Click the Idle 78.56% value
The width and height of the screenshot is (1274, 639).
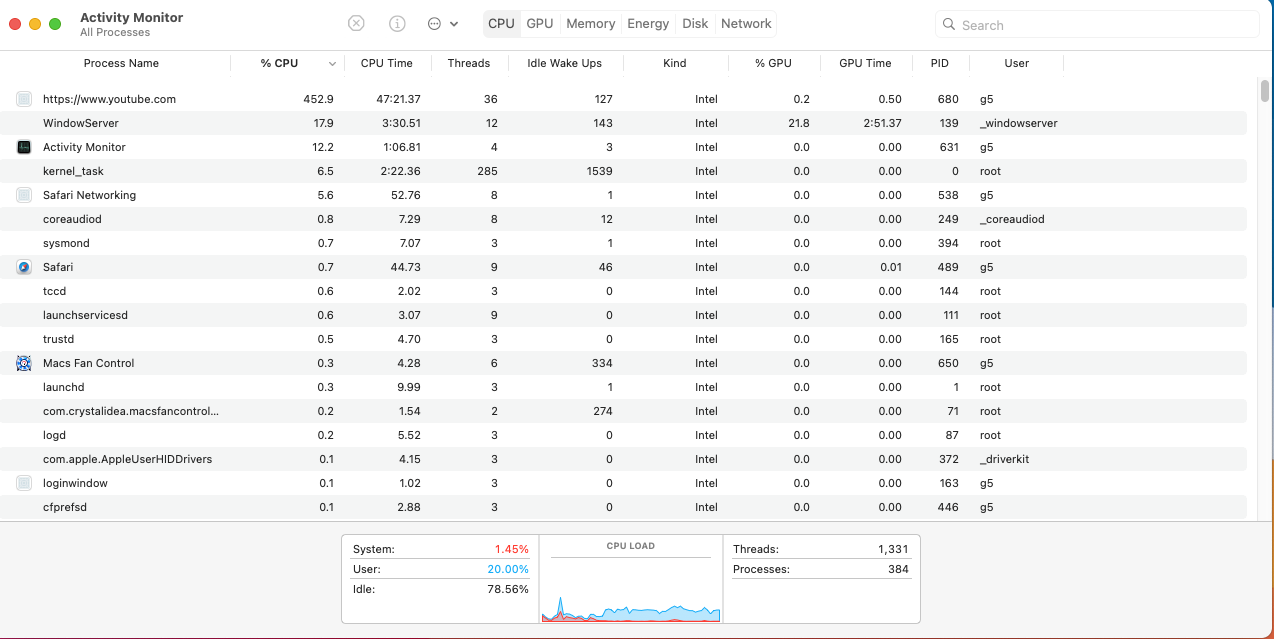click(508, 589)
